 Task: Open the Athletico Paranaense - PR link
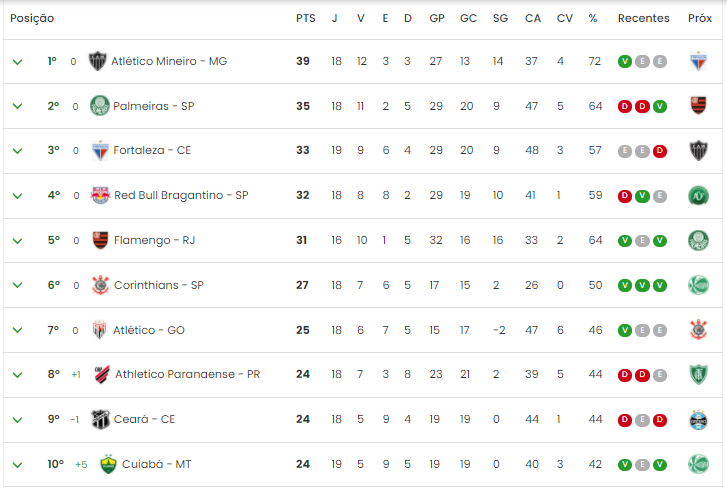coord(188,374)
